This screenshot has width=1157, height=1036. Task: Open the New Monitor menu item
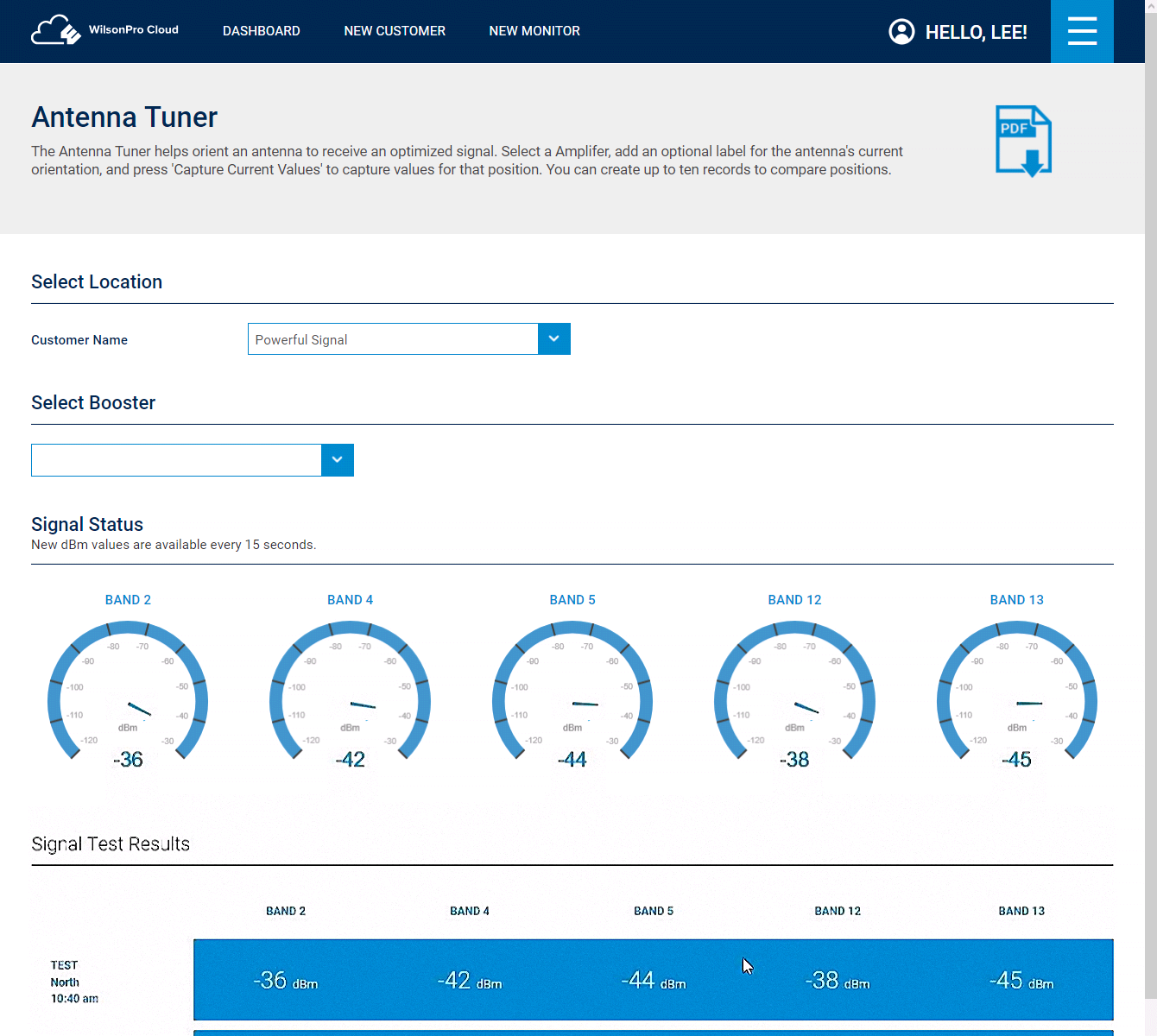pyautogui.click(x=534, y=31)
